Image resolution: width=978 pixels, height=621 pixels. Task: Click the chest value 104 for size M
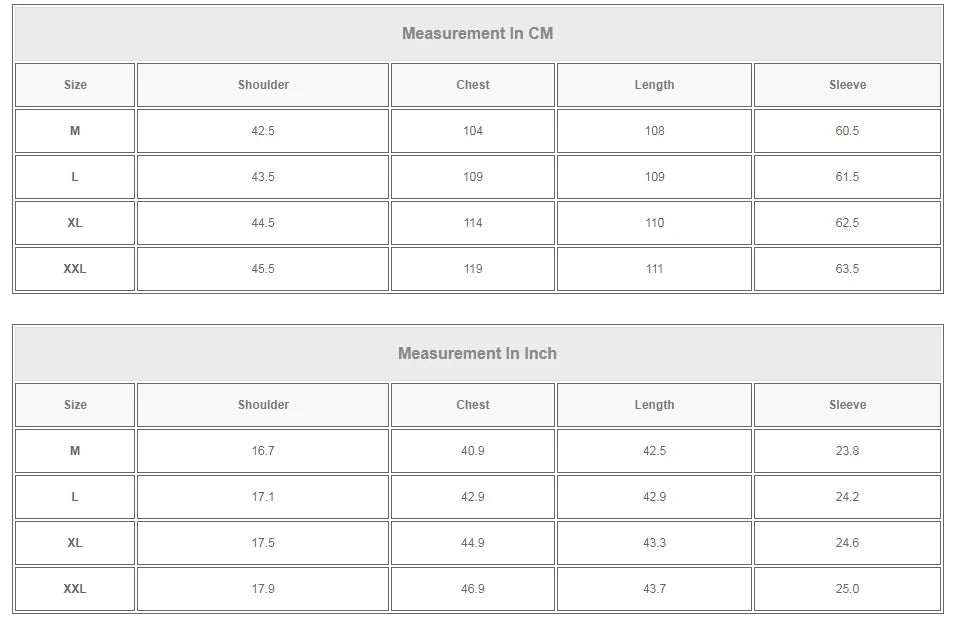click(x=473, y=131)
